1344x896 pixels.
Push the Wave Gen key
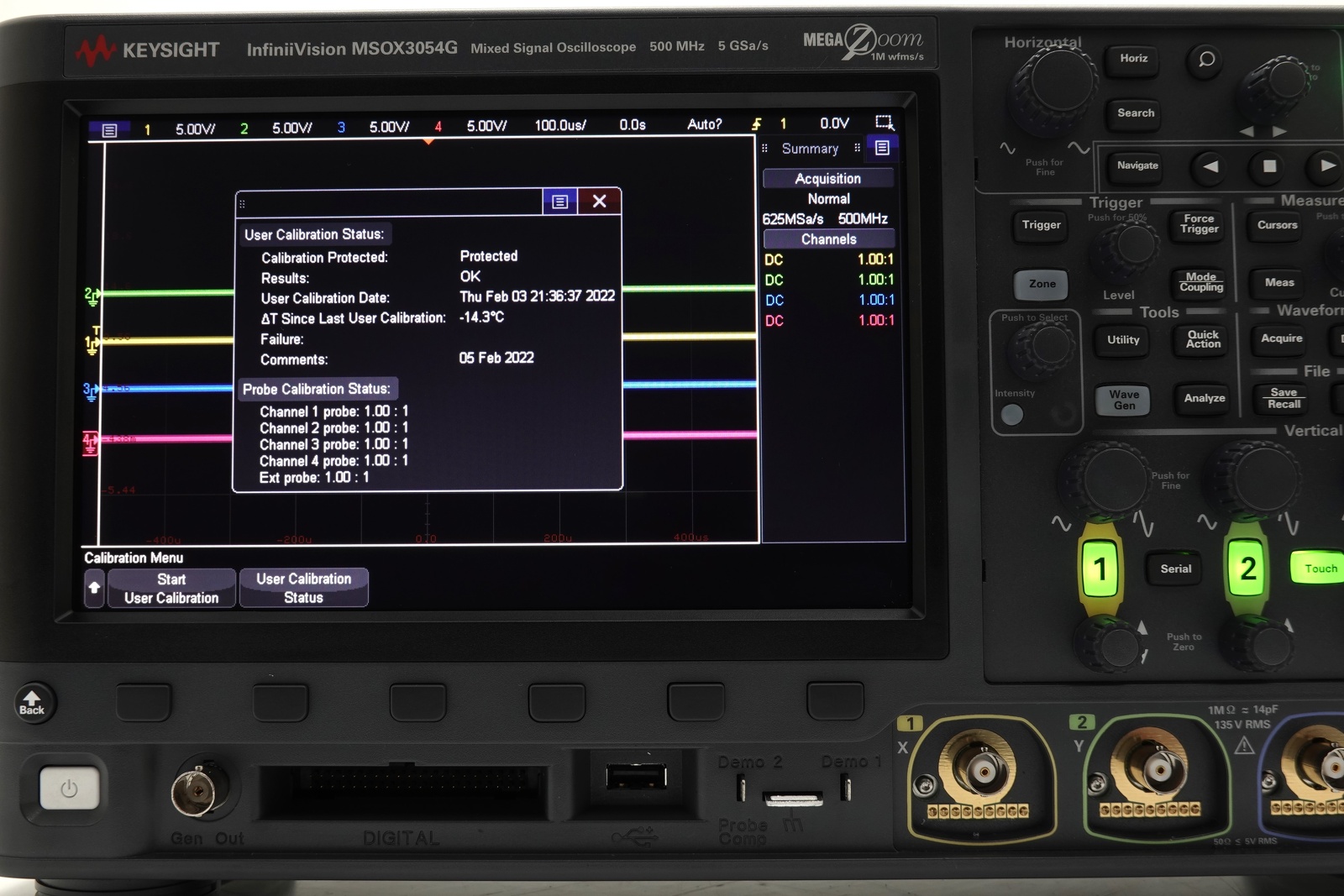click(1124, 400)
